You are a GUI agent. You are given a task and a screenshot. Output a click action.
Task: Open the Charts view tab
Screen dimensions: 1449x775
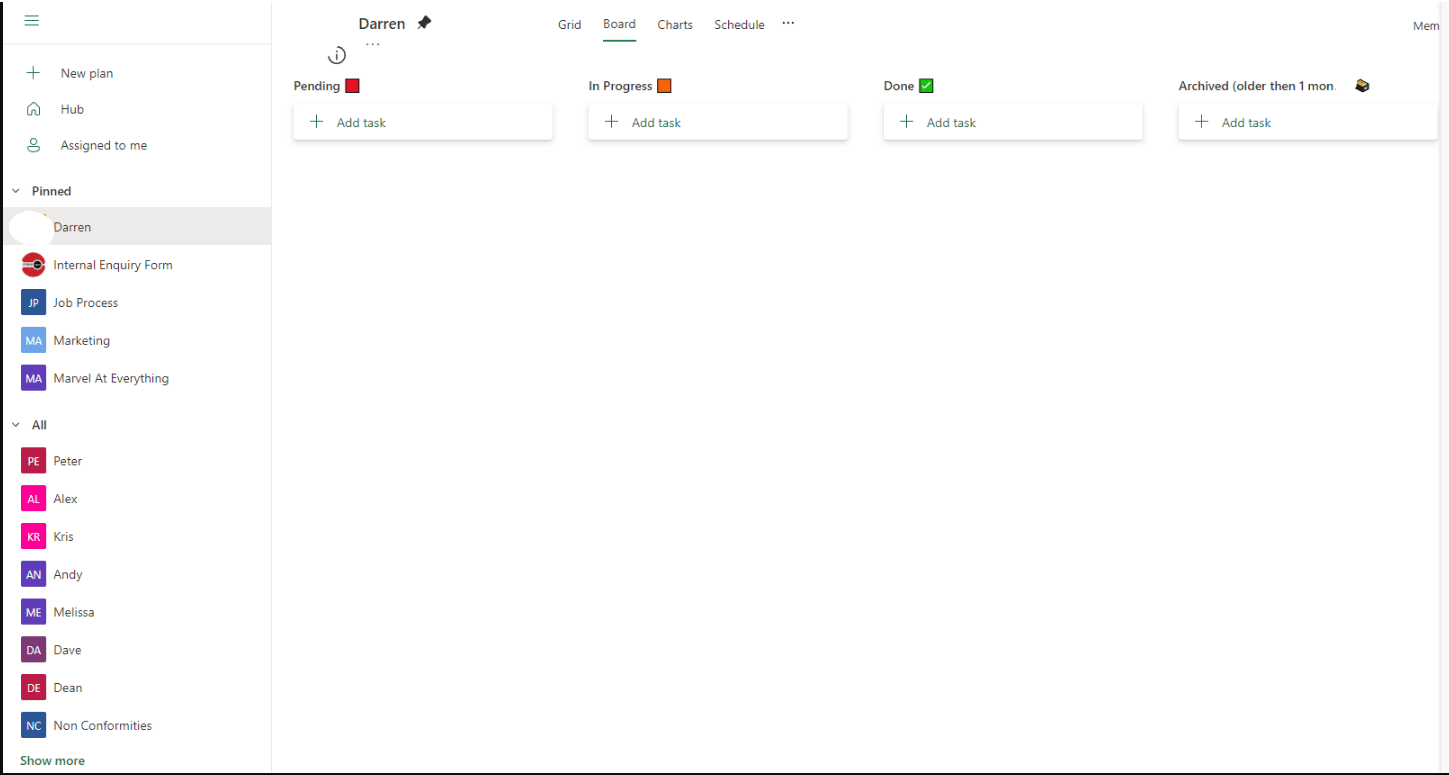675,25
